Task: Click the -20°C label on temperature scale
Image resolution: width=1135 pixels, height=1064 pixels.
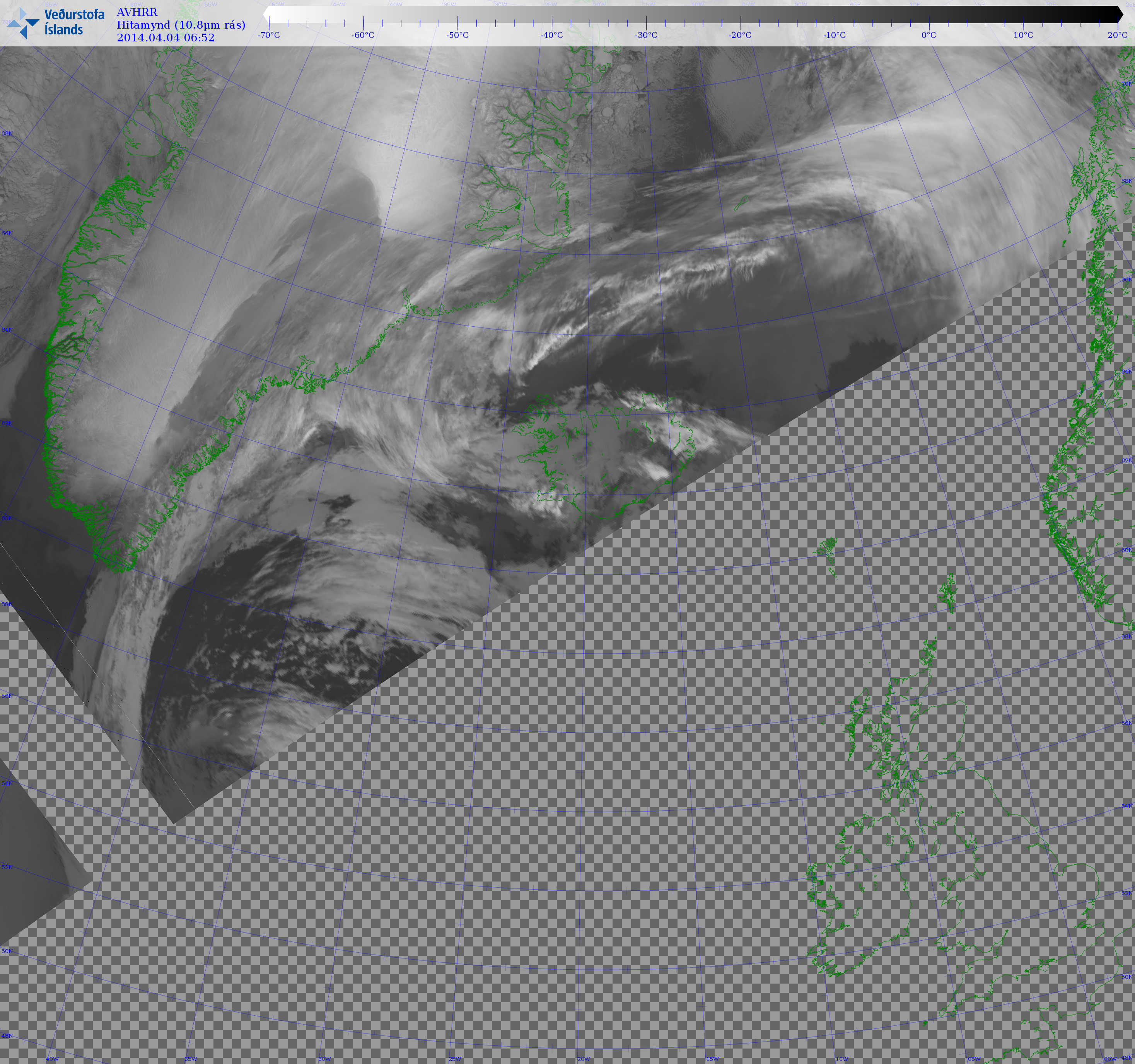Action: (740, 35)
